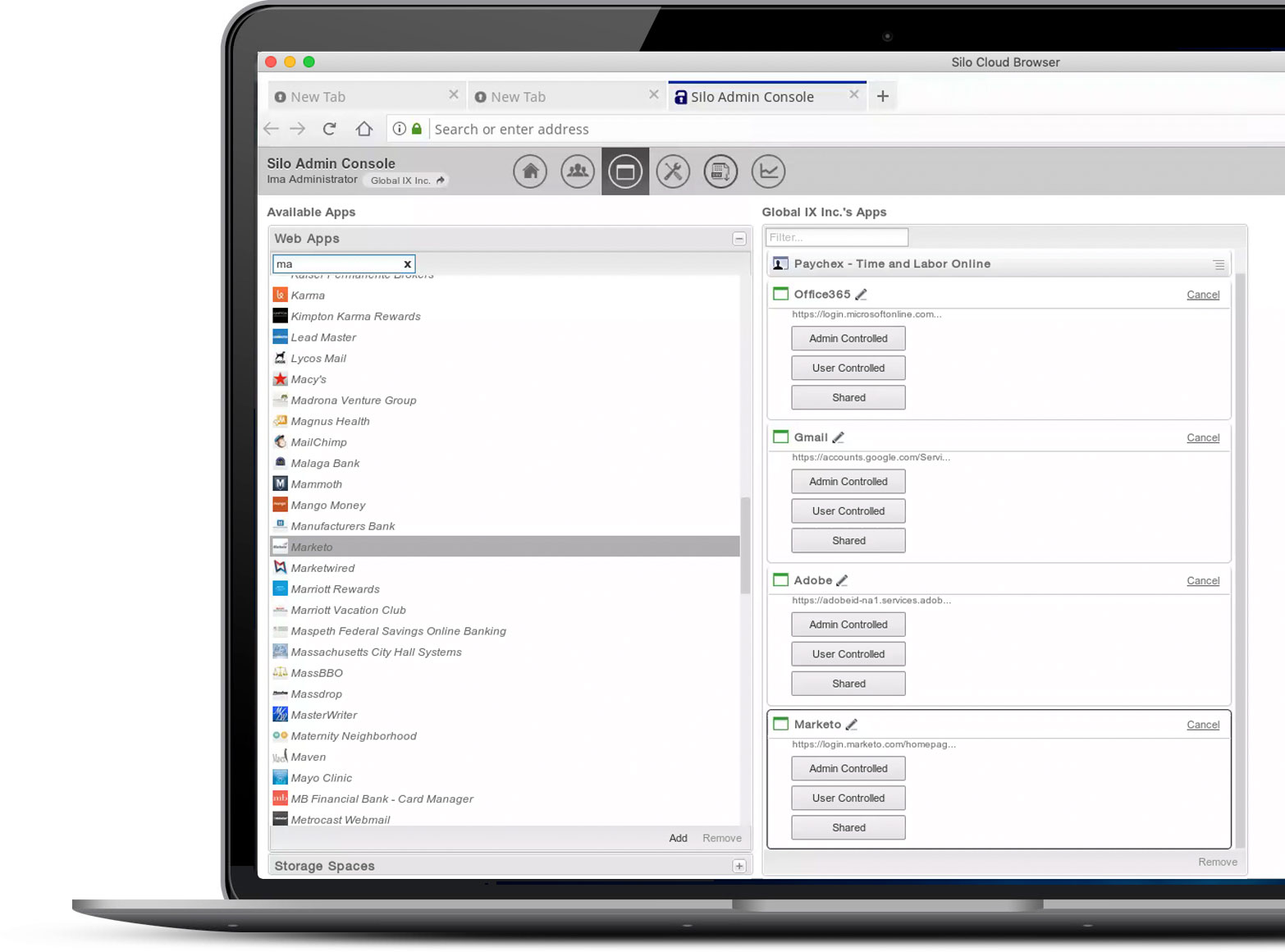The width and height of the screenshot is (1285, 952).
Task: Choose Shared for Gmail
Action: [x=848, y=540]
